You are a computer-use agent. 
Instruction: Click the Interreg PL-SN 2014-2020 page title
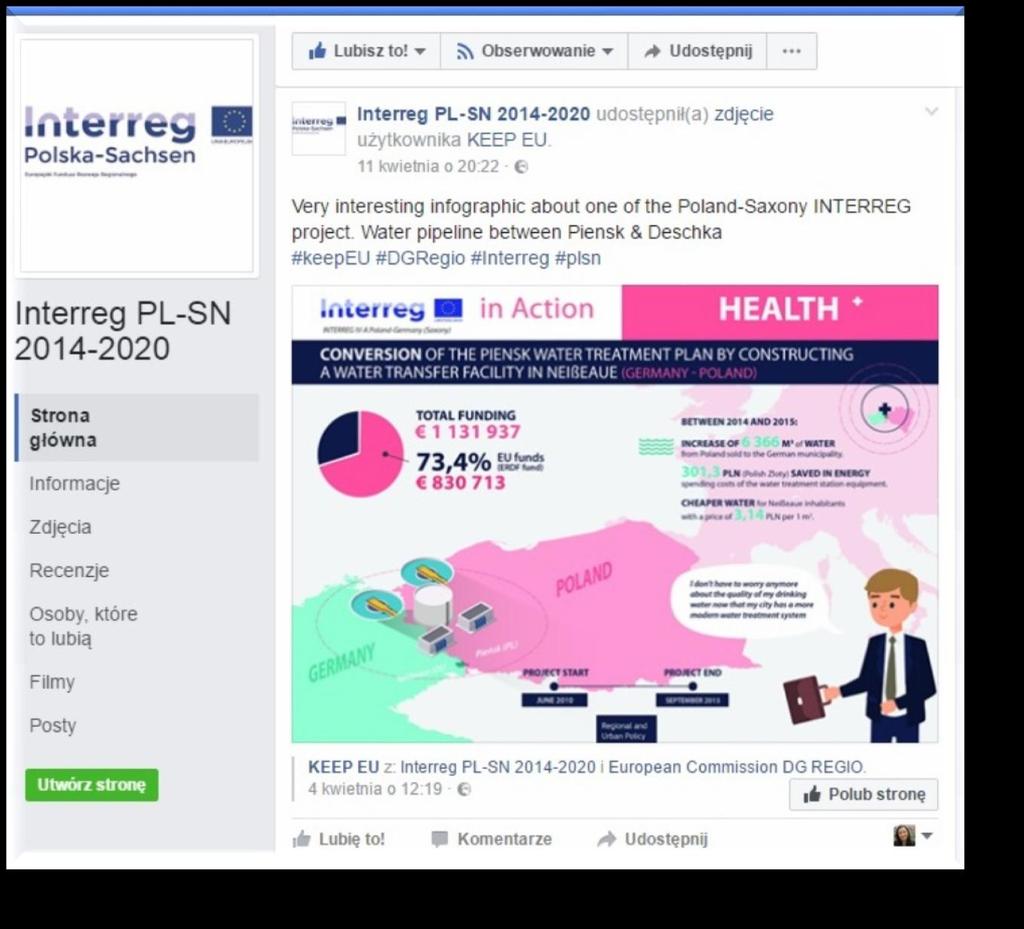[123, 331]
